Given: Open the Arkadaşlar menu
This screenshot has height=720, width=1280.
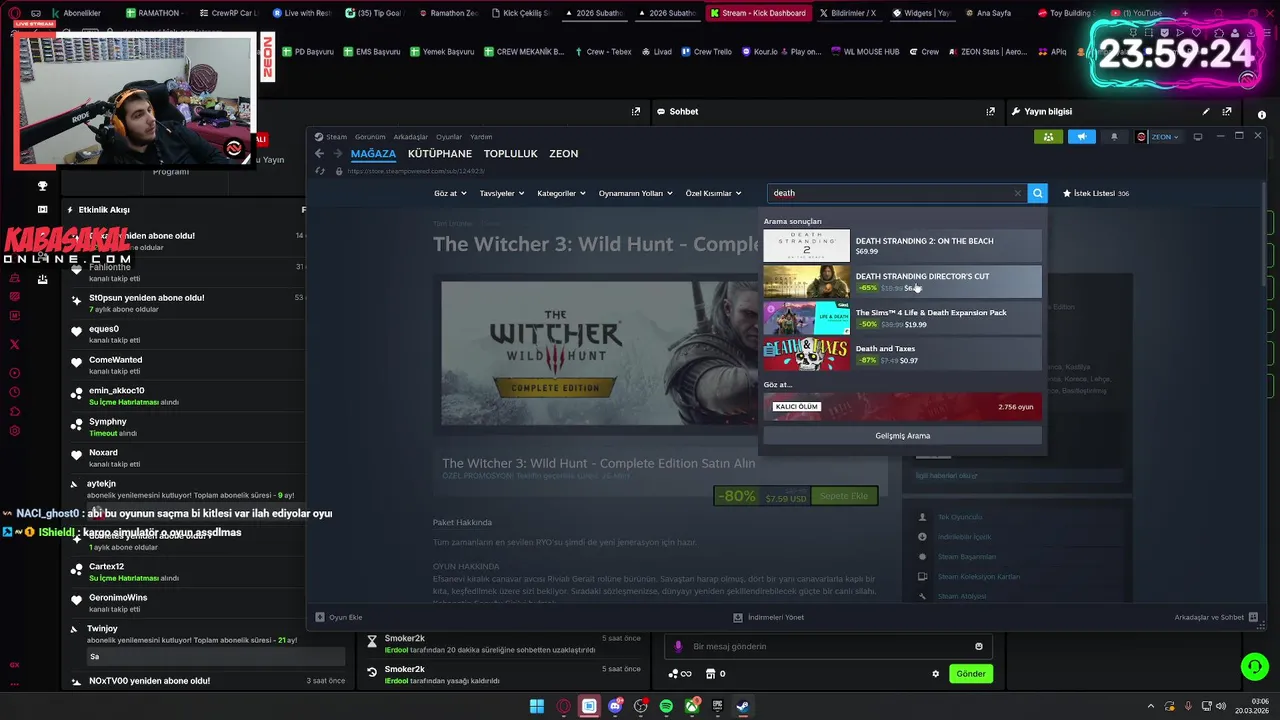Looking at the screenshot, I should point(411,137).
